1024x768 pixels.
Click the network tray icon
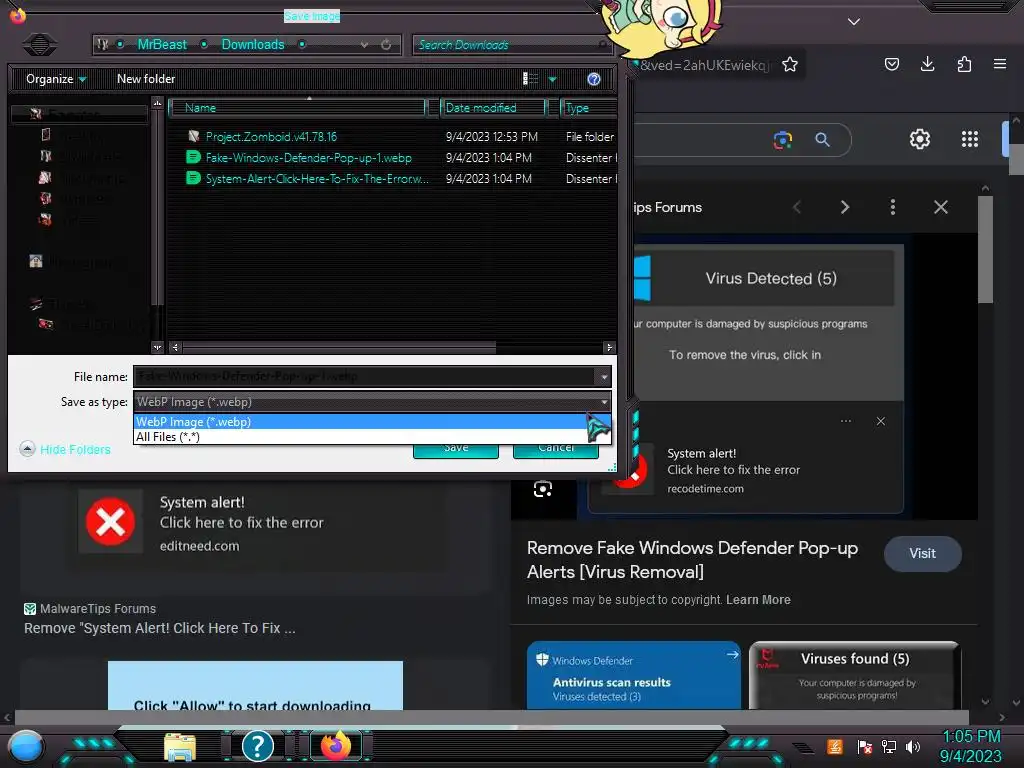pos(889,746)
